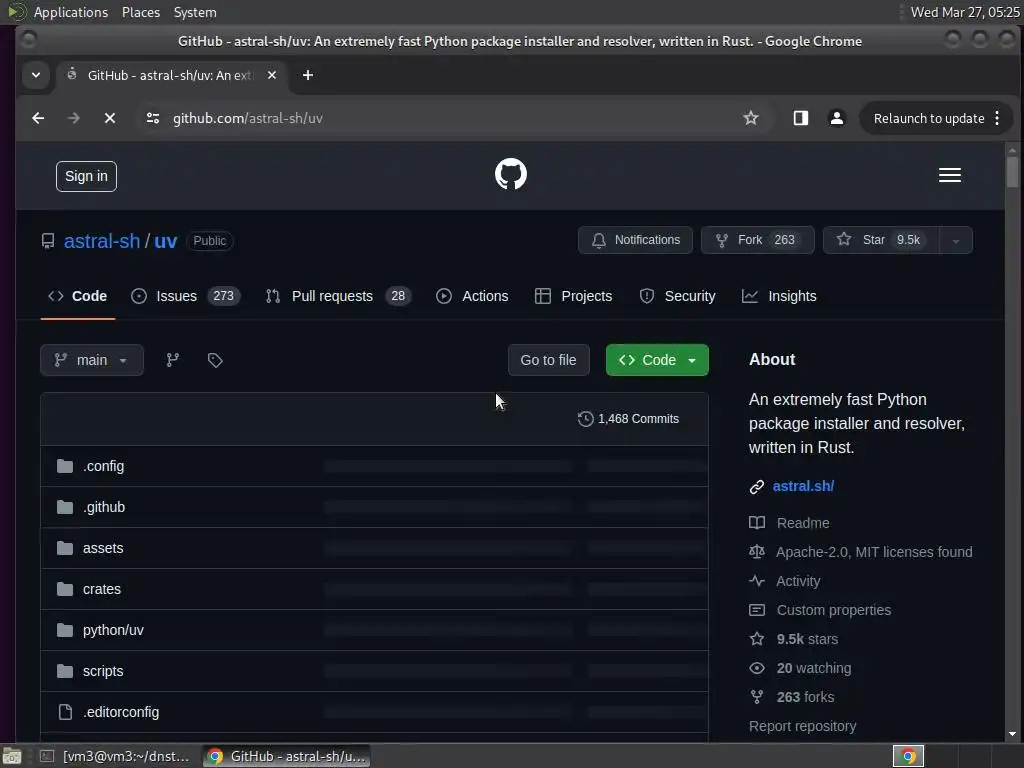
Task: Open the Places menu
Action: click(140, 12)
